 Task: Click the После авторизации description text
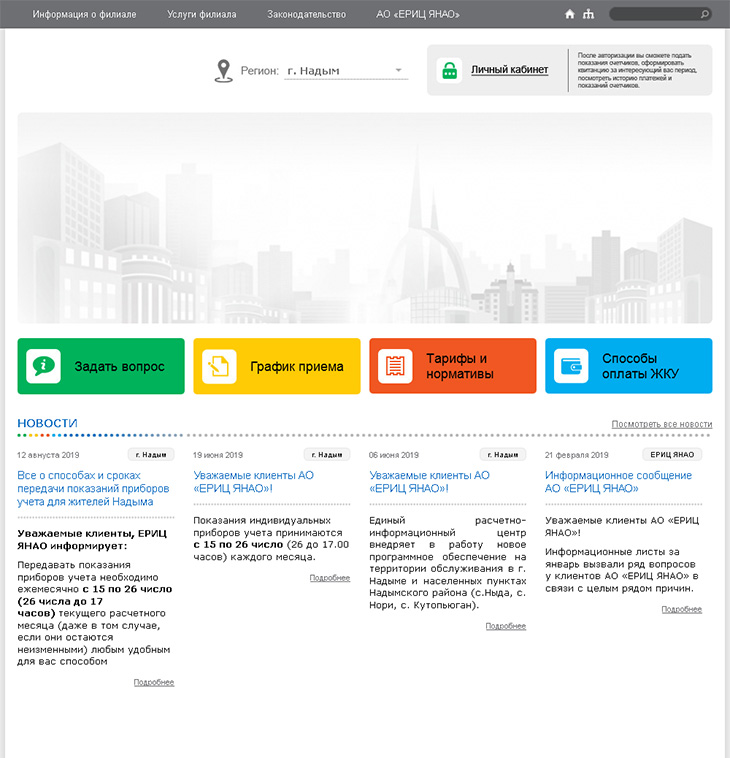pyautogui.click(x=637, y=70)
